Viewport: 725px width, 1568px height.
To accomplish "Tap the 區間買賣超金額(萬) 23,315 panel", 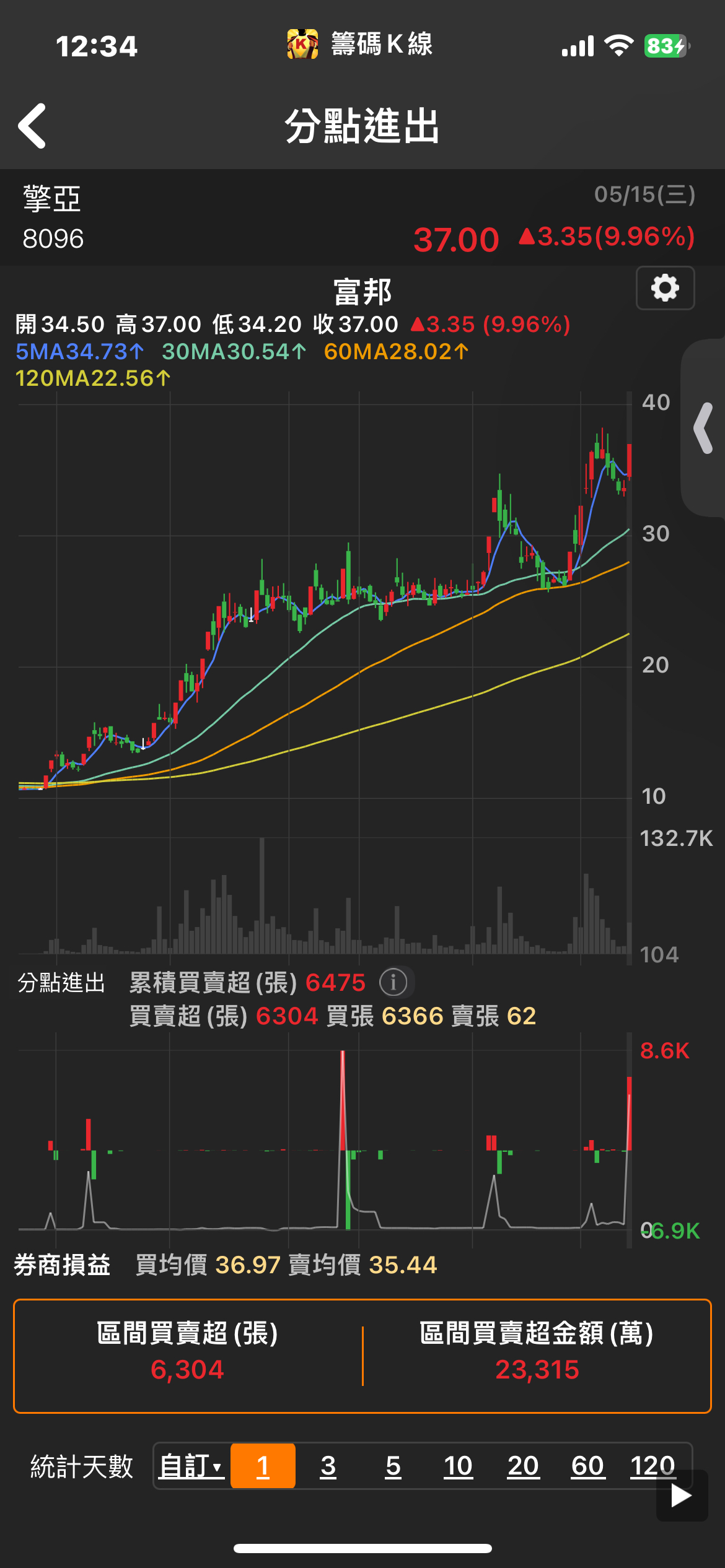I will tap(537, 1355).
